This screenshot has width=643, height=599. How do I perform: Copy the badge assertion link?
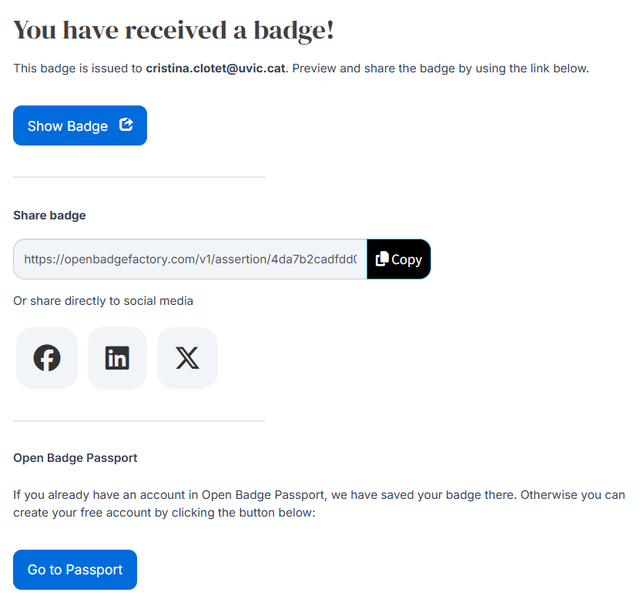[399, 259]
